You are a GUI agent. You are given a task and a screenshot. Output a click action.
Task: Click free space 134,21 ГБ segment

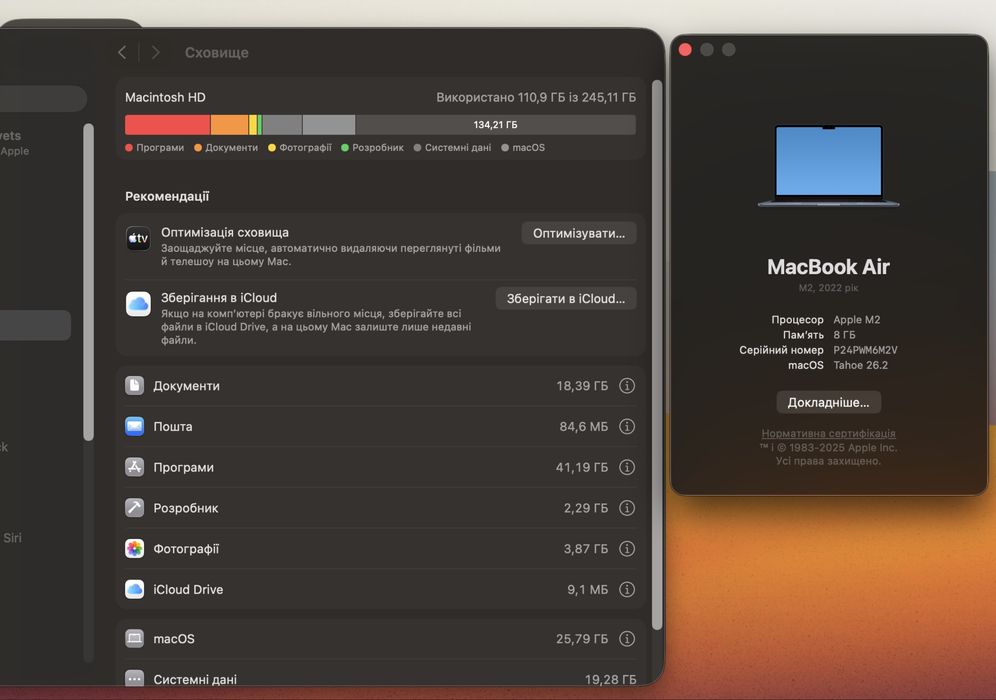coord(495,125)
